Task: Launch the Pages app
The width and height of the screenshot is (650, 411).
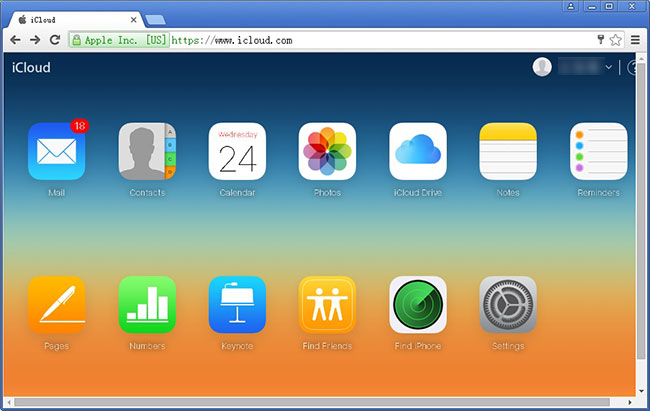Action: [x=56, y=305]
